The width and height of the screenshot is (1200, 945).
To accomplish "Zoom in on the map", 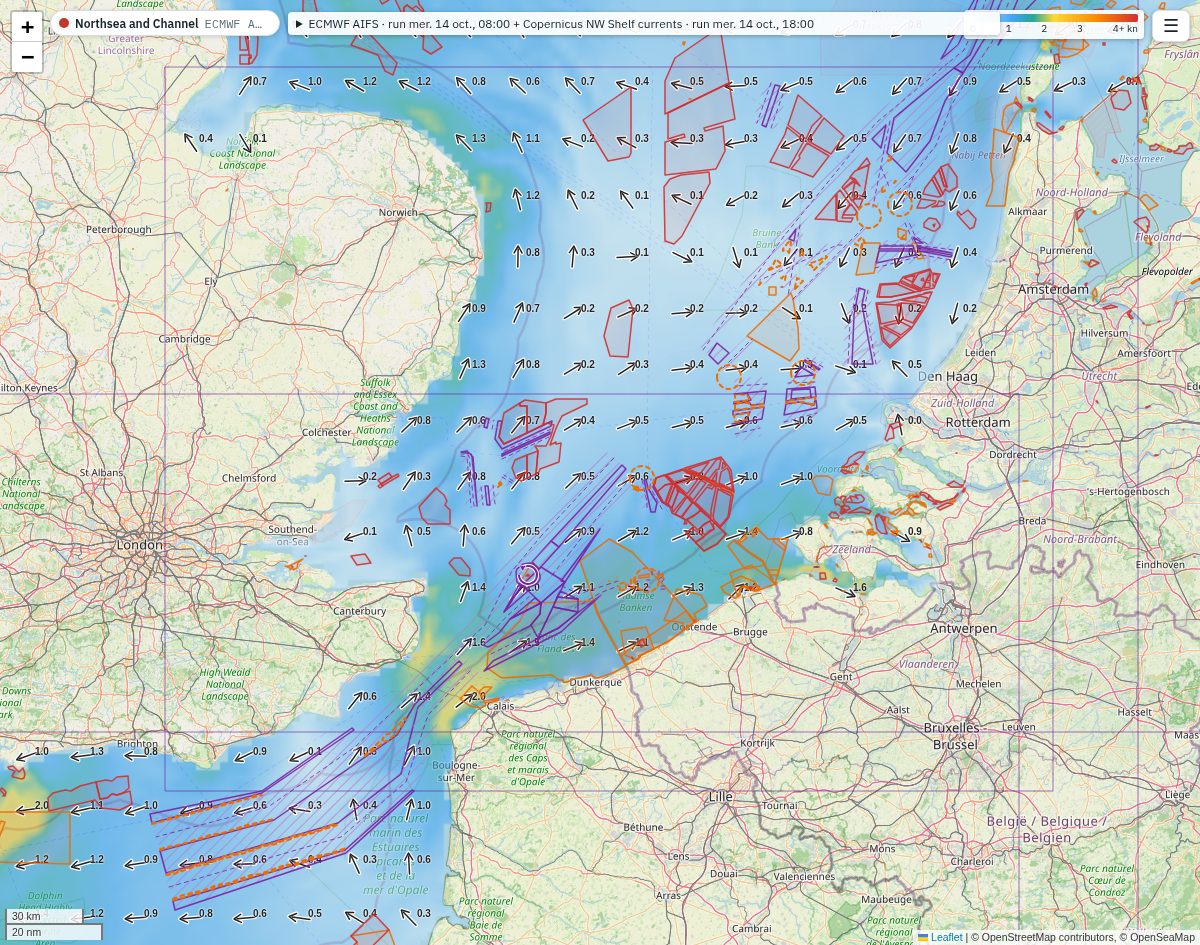I will tap(27, 27).
